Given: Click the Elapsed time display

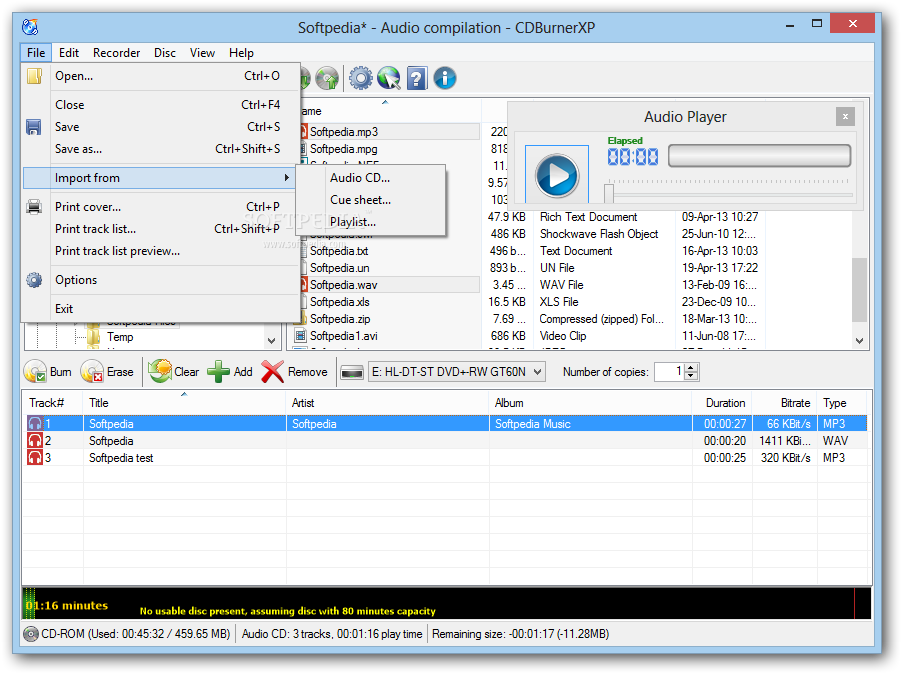Looking at the screenshot, I should click(x=633, y=156).
